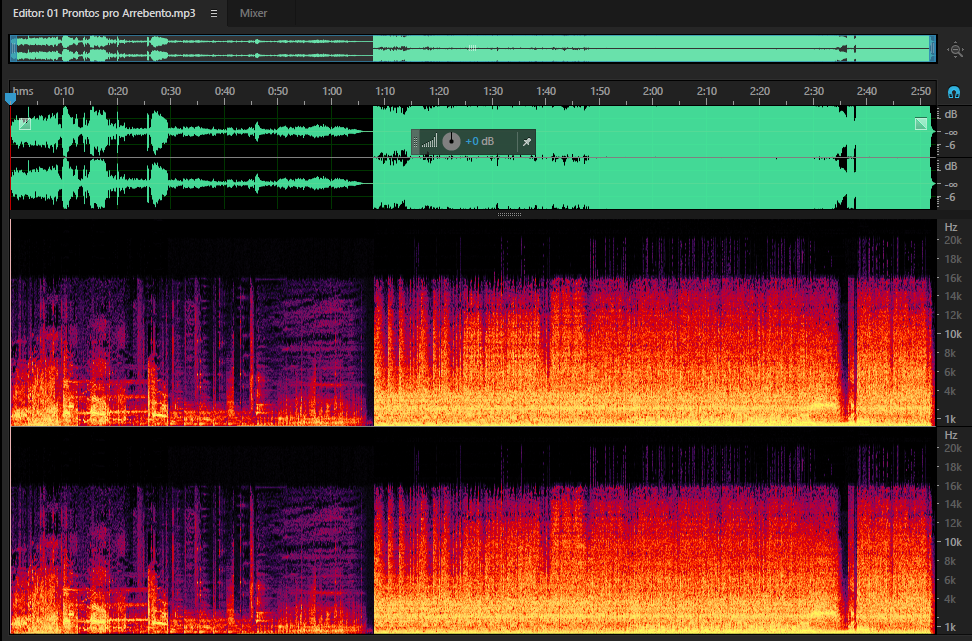Click the 0:30 mark on the time ruler

pyautogui.click(x=171, y=91)
